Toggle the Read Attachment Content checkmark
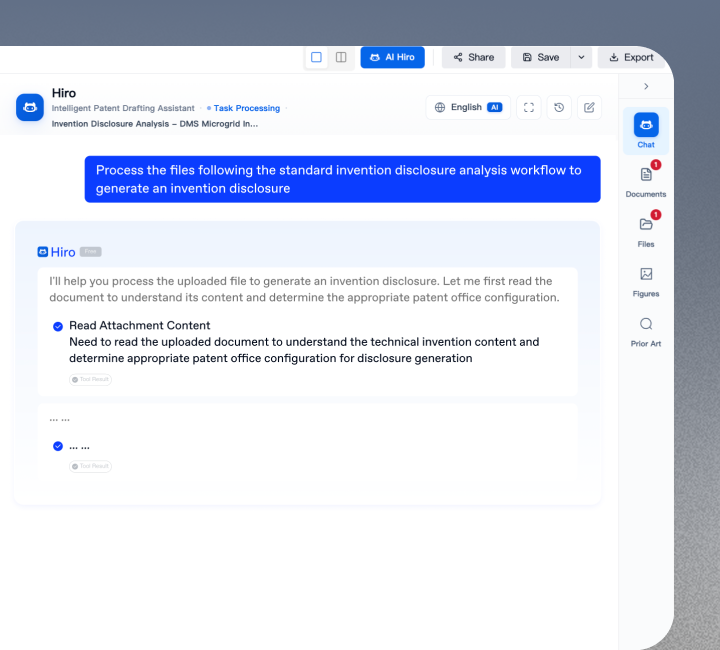The width and height of the screenshot is (720, 650). 58,326
